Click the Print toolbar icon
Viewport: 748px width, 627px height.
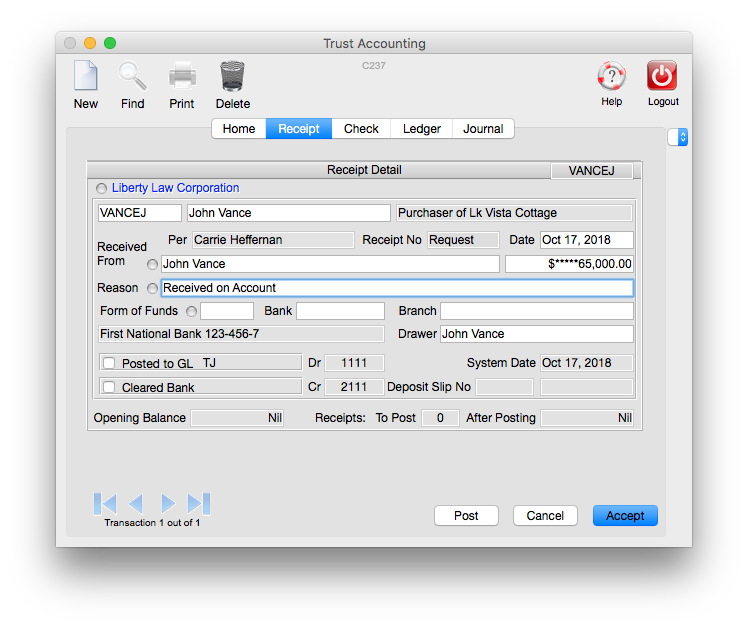coord(181,77)
